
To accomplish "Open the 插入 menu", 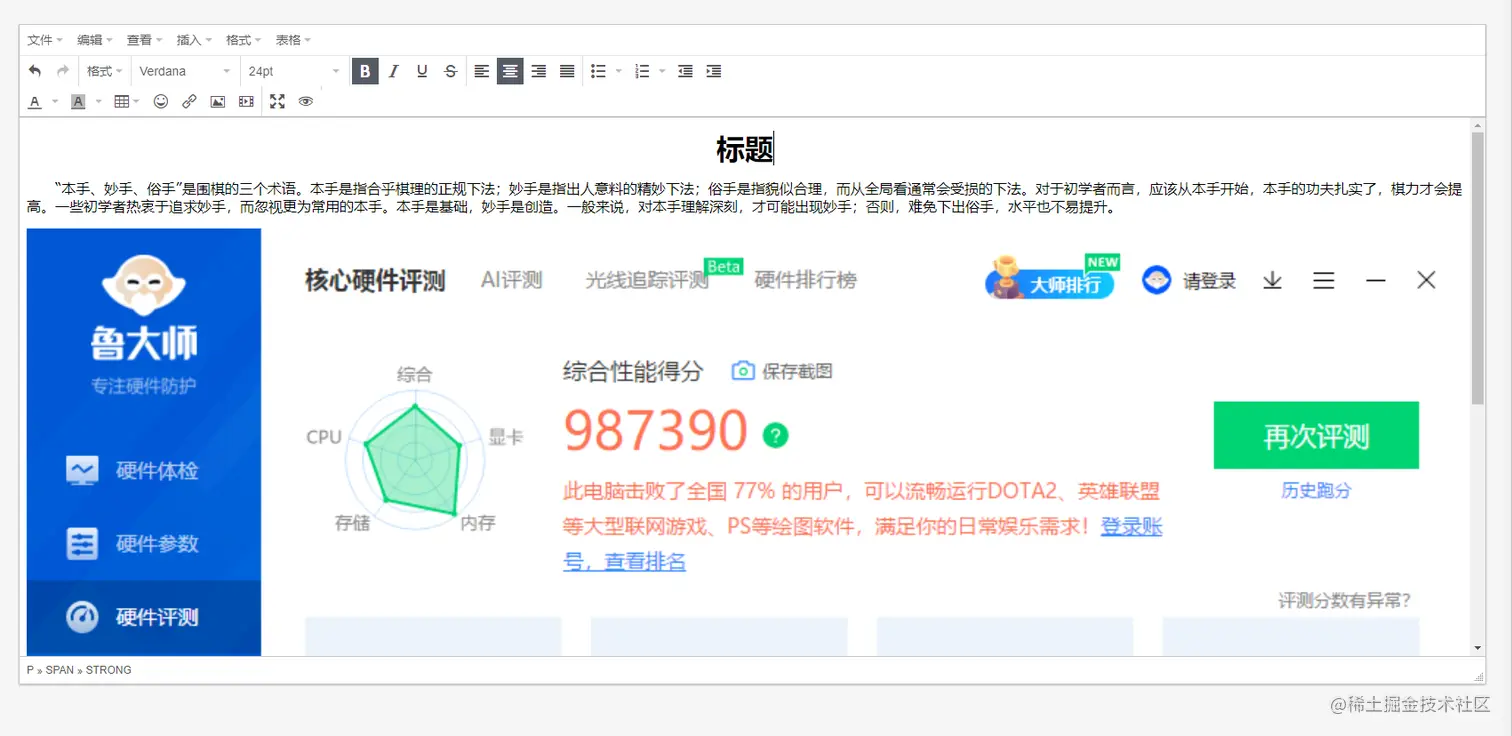I will [194, 40].
